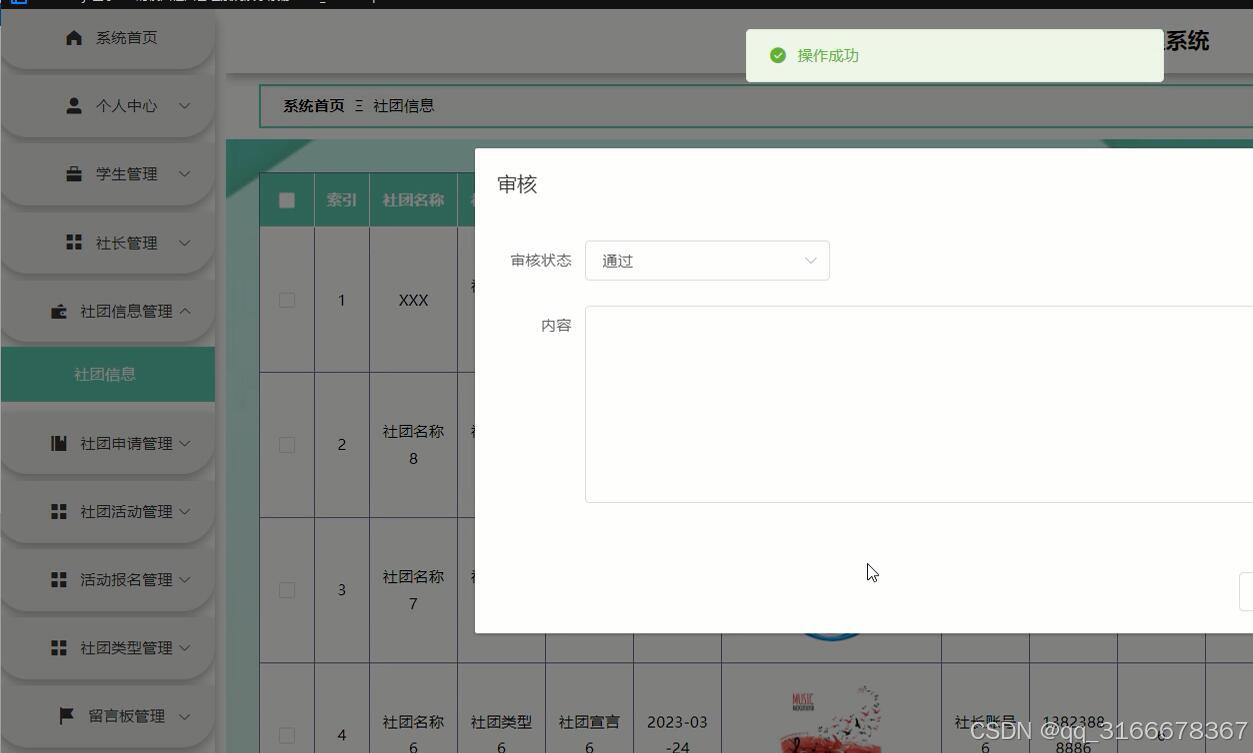Click the 索引 column header
The width and height of the screenshot is (1253, 753).
click(342, 200)
